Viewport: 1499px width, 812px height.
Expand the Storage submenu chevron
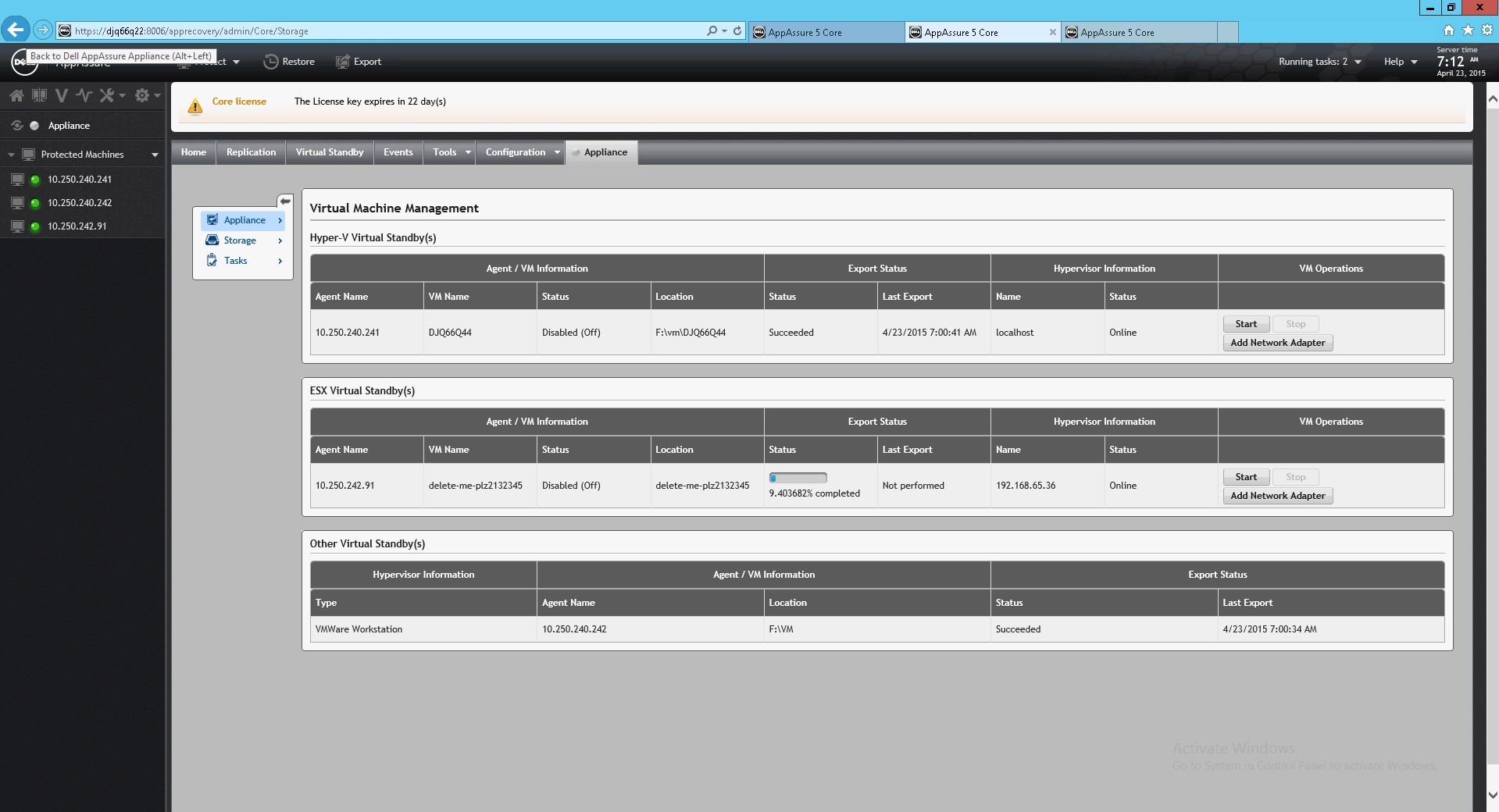pyautogui.click(x=280, y=240)
